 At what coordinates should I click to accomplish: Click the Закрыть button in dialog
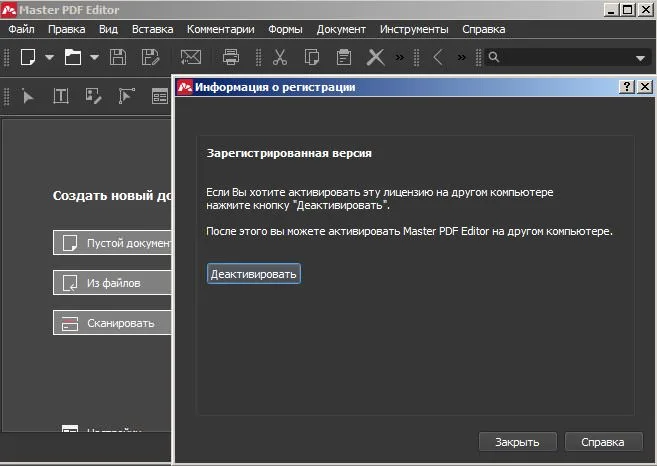[x=517, y=442]
